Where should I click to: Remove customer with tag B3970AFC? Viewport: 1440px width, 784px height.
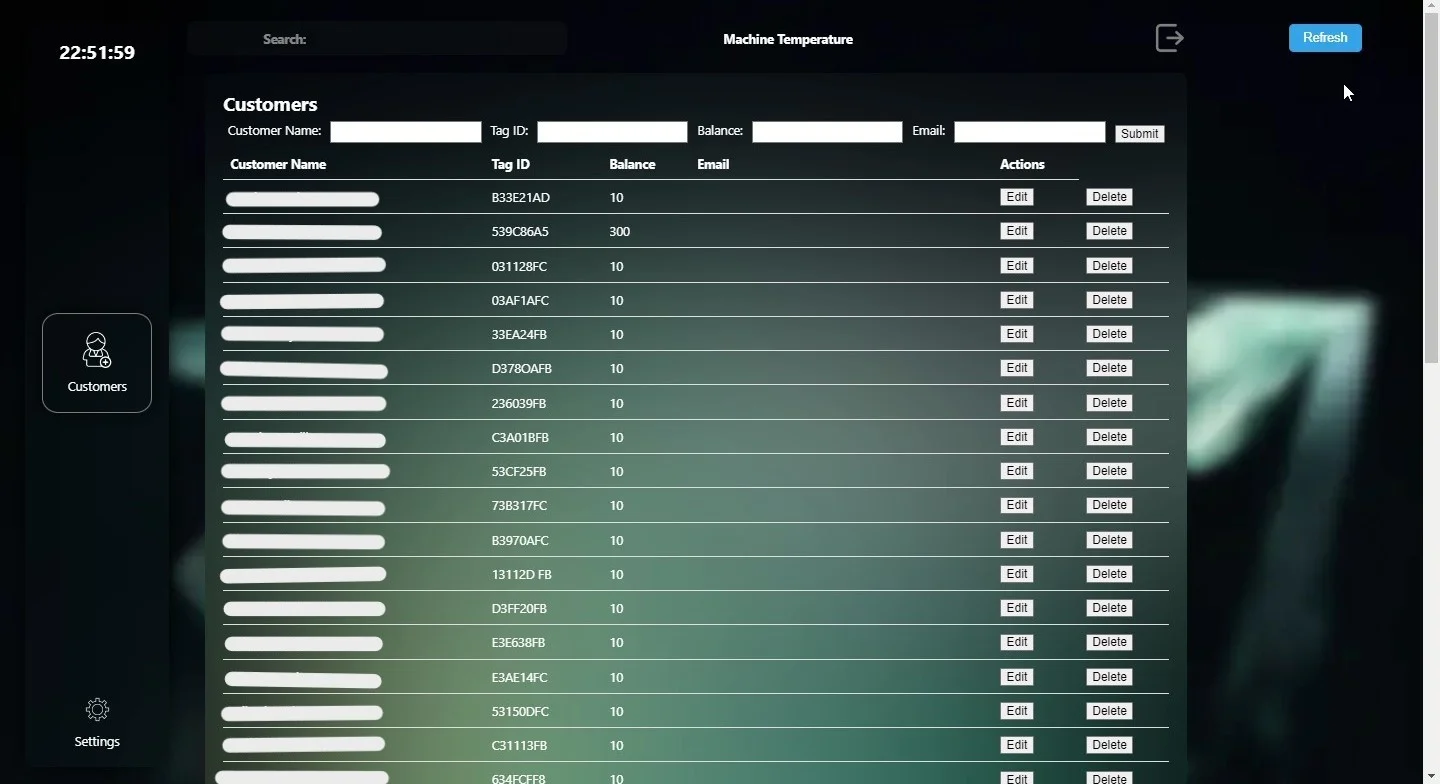pyautogui.click(x=1109, y=540)
